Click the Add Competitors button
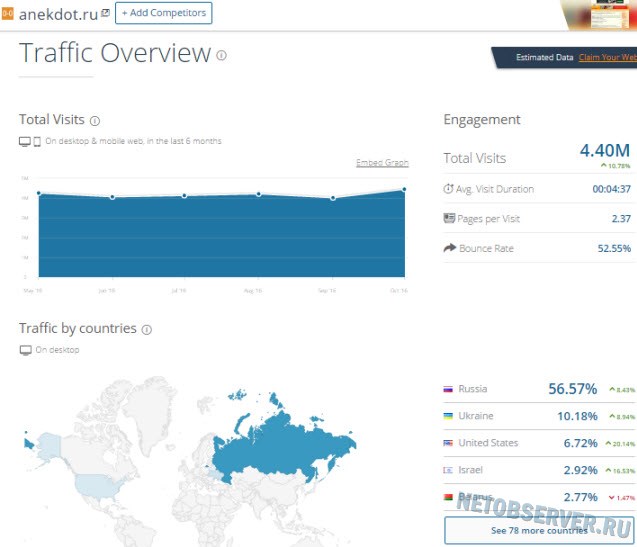This screenshot has height=547, width=637. (164, 13)
